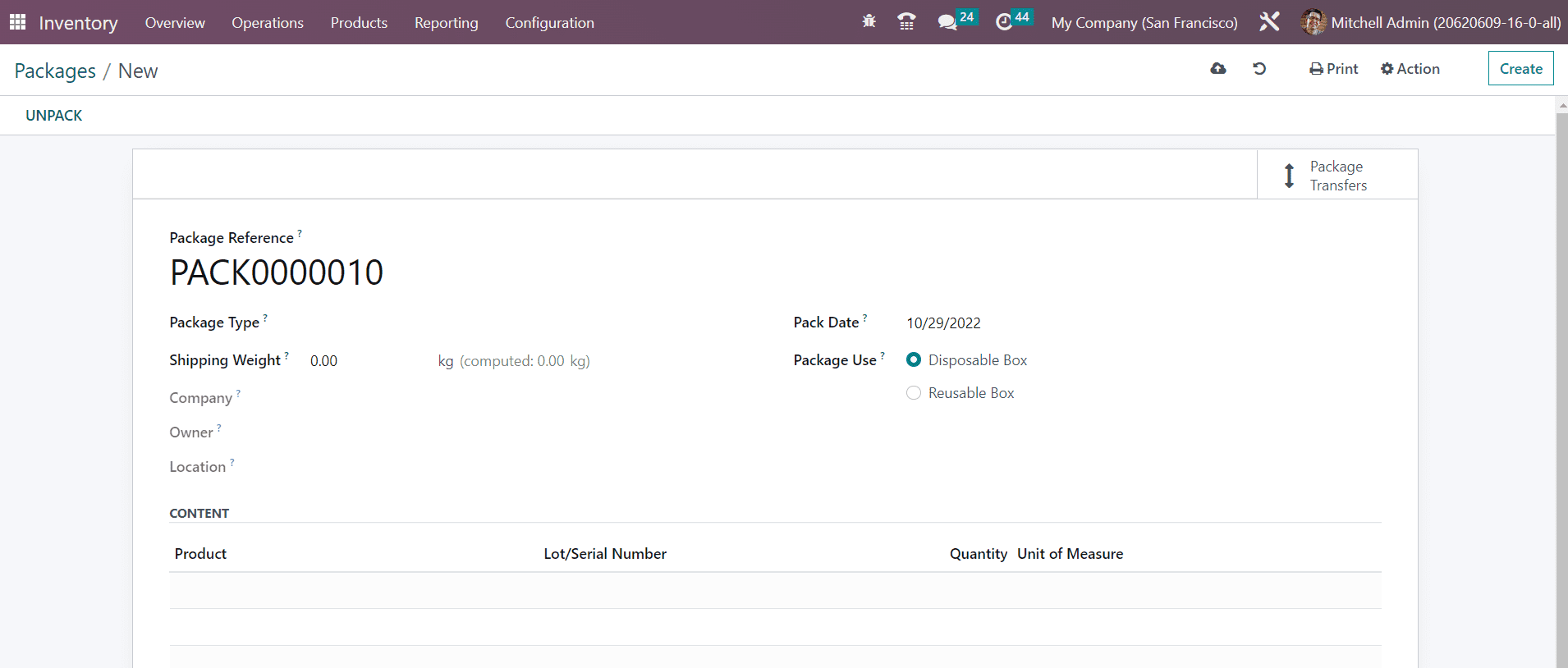The width and height of the screenshot is (1568, 668).
Task: Save record manually using cloud icon
Action: coord(1218,69)
